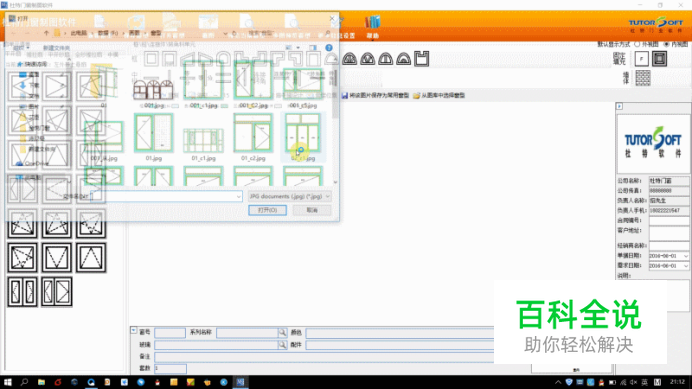Click 从图库中选择窗型 link
This screenshot has width=692, height=389.
(443, 95)
